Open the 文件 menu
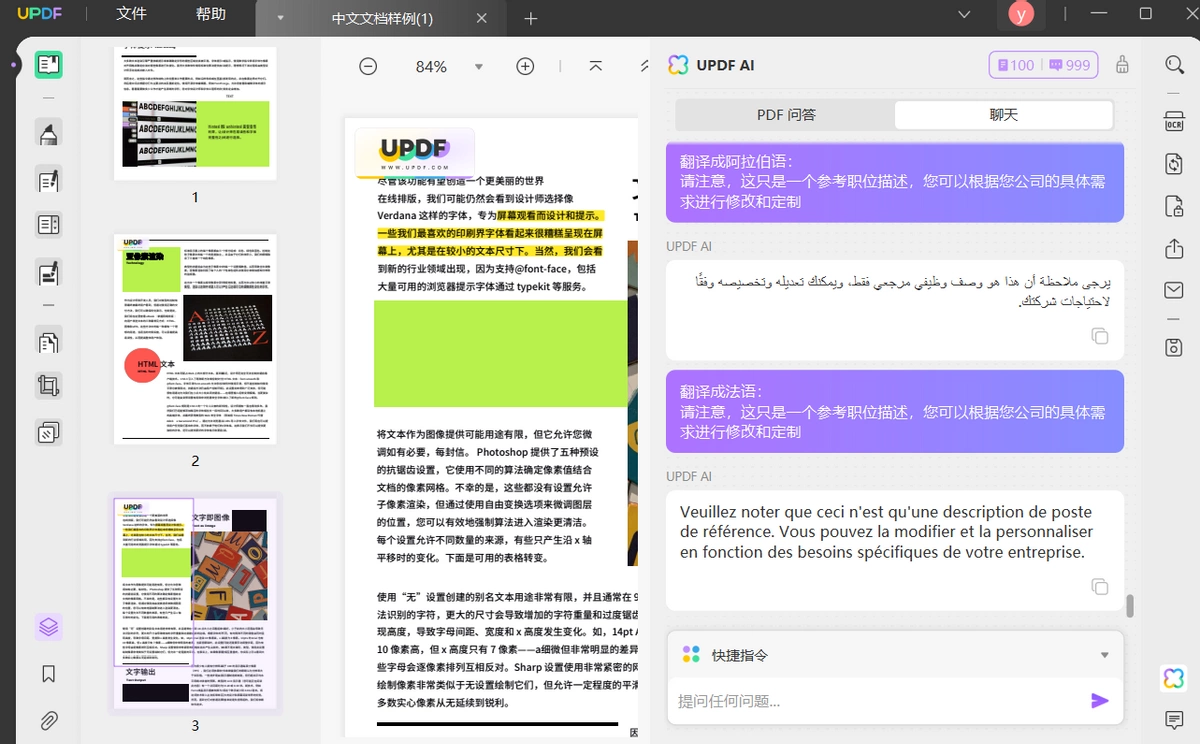 tap(131, 15)
